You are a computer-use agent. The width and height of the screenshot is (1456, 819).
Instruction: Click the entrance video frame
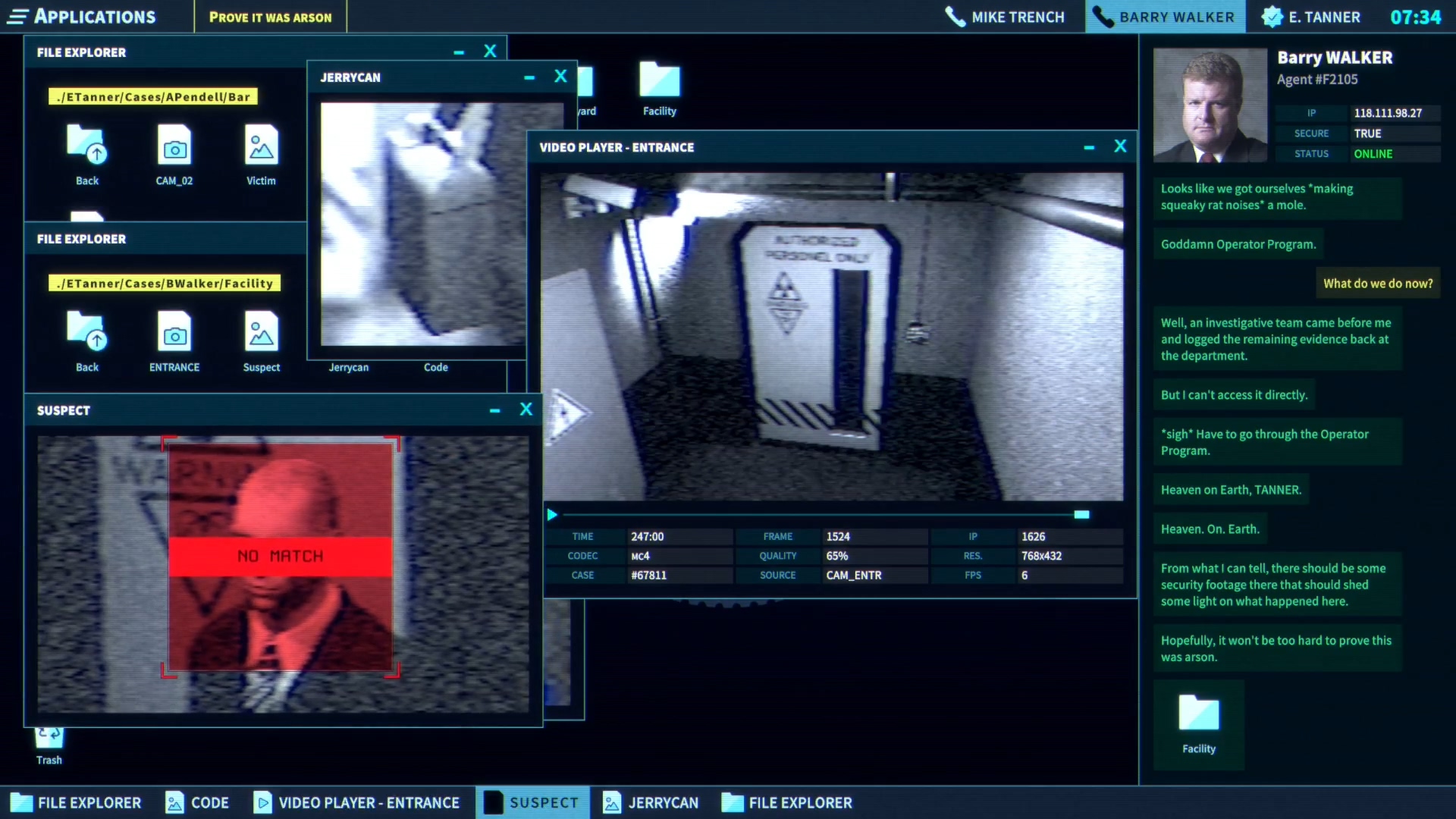point(832,336)
